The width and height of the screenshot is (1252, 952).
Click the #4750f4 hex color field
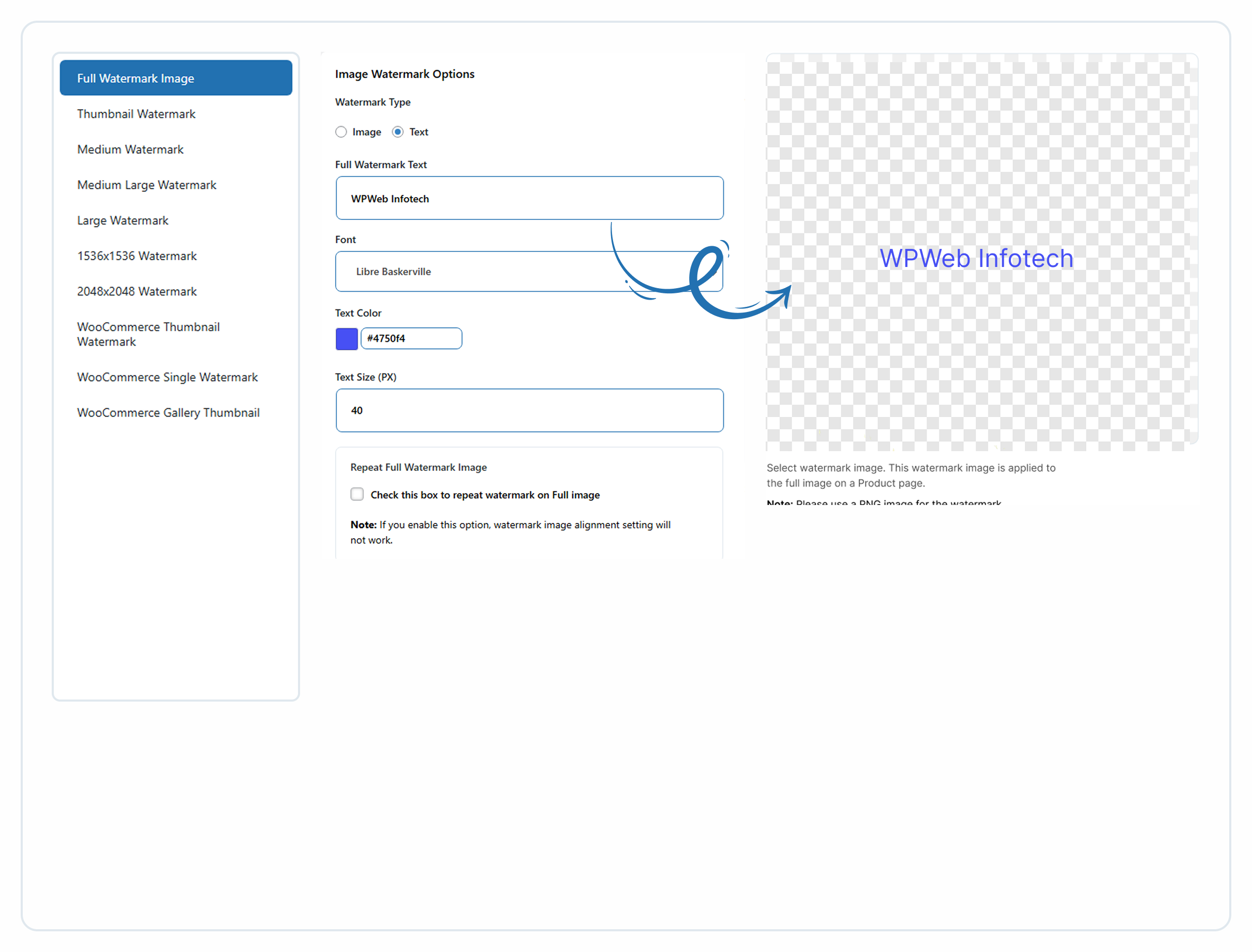click(411, 339)
